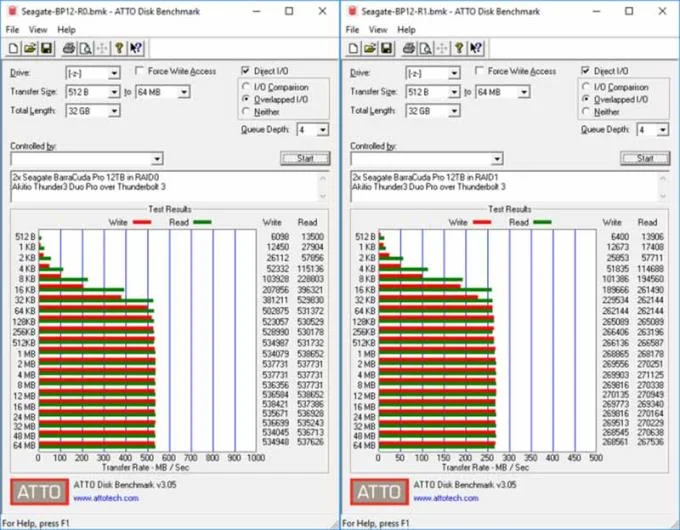680x530 pixels.
Task: Click the move crosshair icon in RAID0 window
Action: 102,48
